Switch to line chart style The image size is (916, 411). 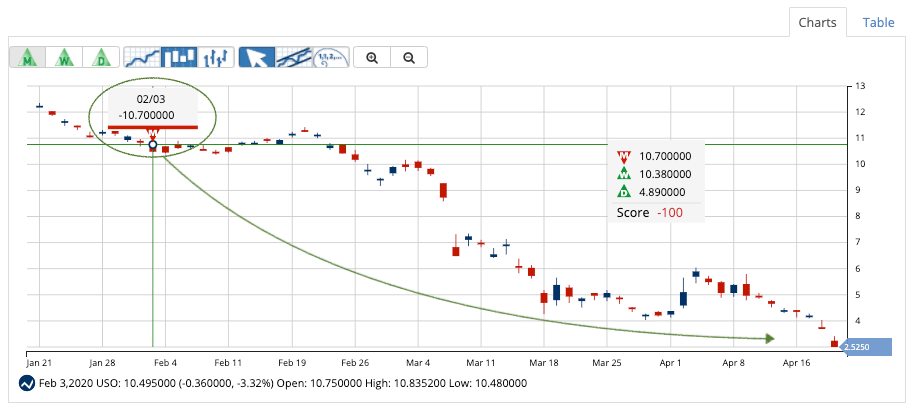click(143, 57)
